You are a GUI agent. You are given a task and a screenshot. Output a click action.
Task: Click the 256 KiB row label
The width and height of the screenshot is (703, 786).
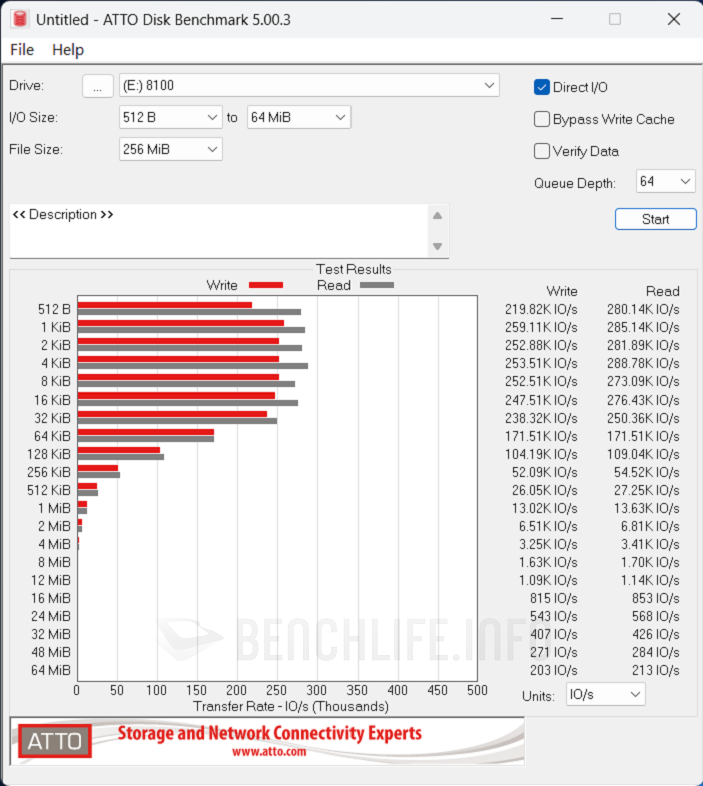[x=49, y=472]
